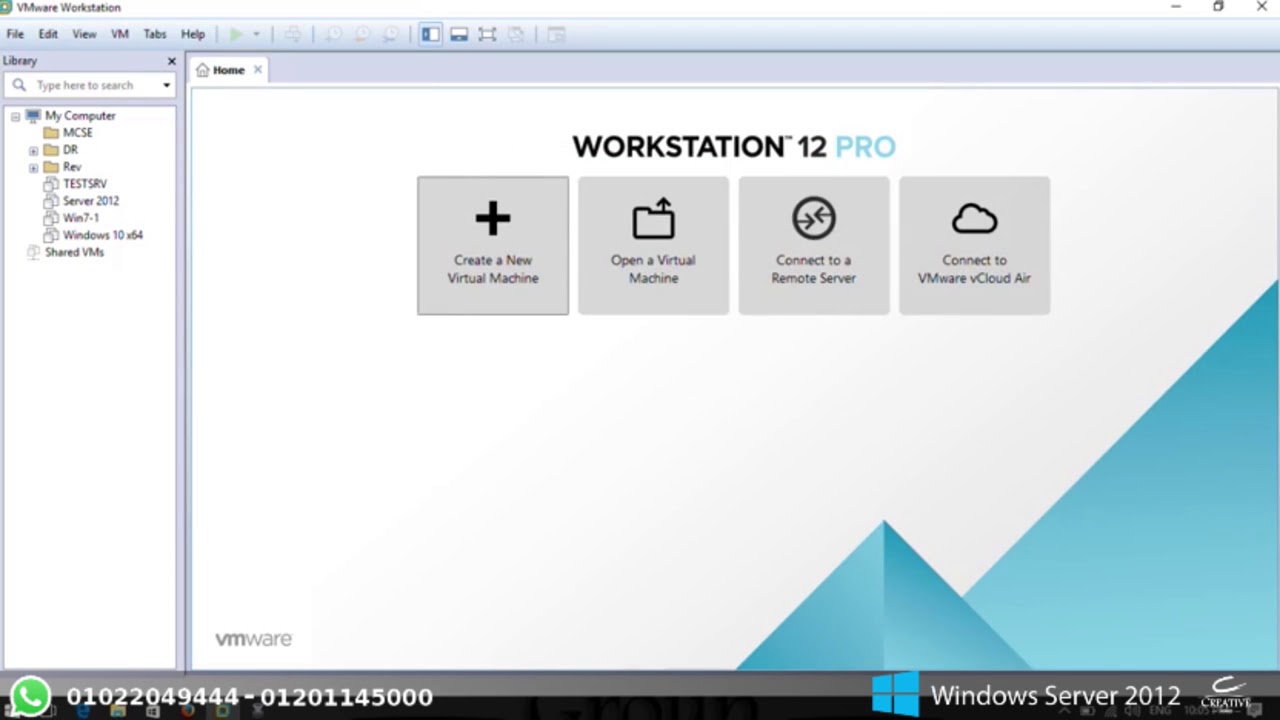Click the console view toolbar icon

point(556,34)
